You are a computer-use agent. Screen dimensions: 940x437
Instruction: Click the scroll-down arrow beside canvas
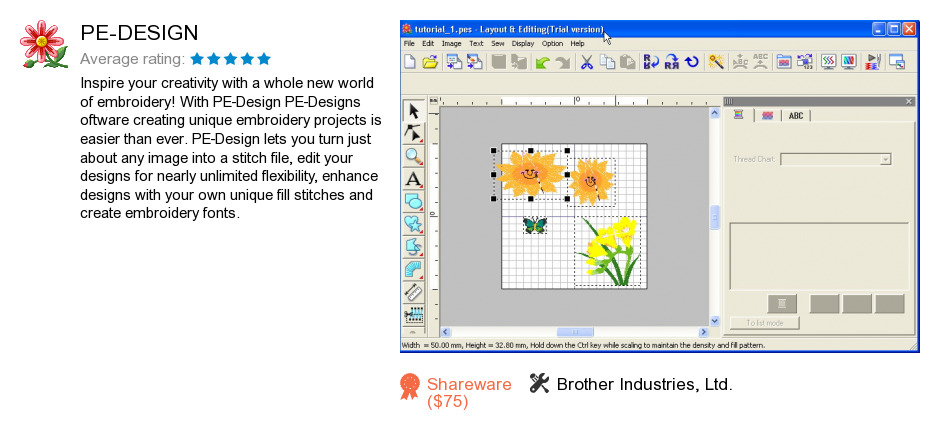[715, 321]
